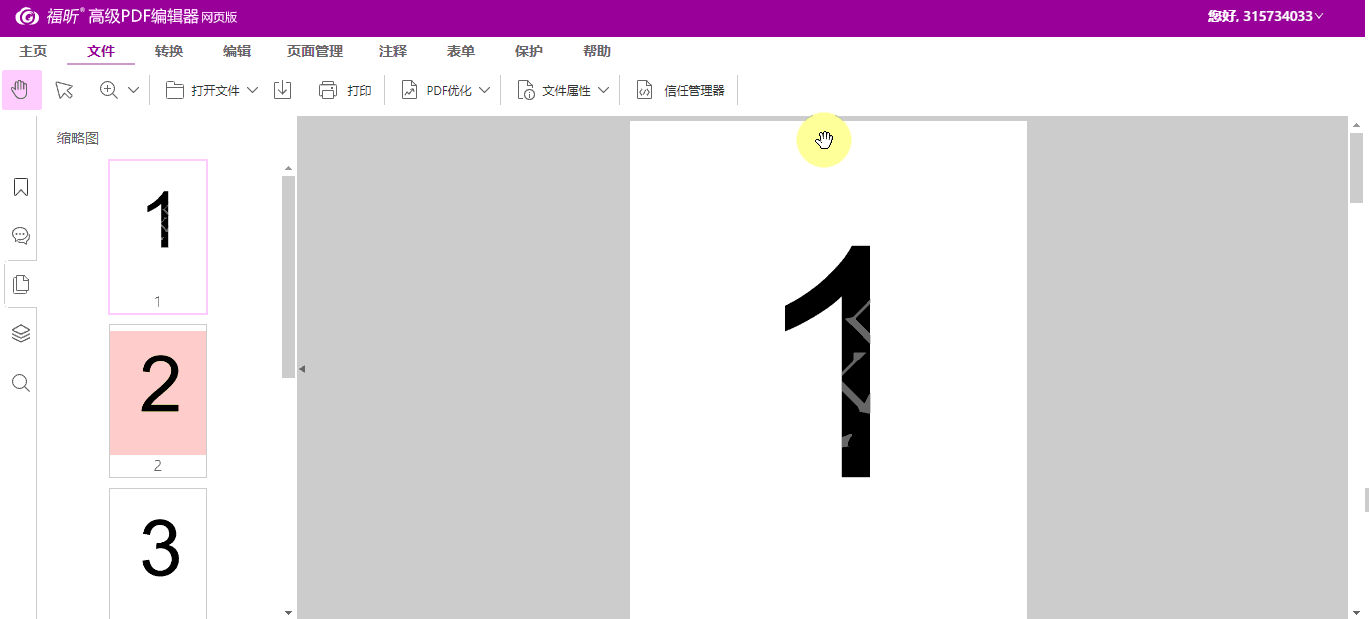Open the 信任管理器 button
Image resolution: width=1369 pixels, height=619 pixels.
pos(680,90)
